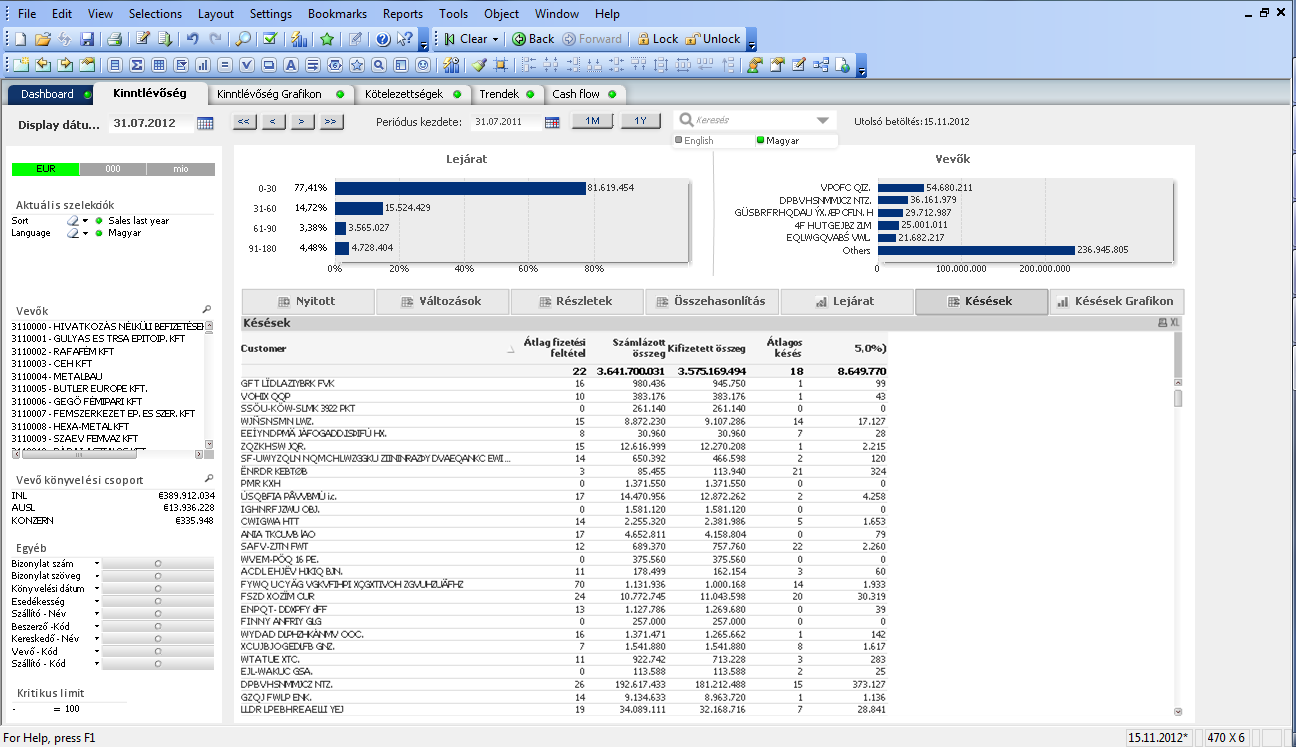This screenshot has width=1296, height=747.
Task: Expand the Könyvelési dátum dropdown
Action: [x=97, y=588]
